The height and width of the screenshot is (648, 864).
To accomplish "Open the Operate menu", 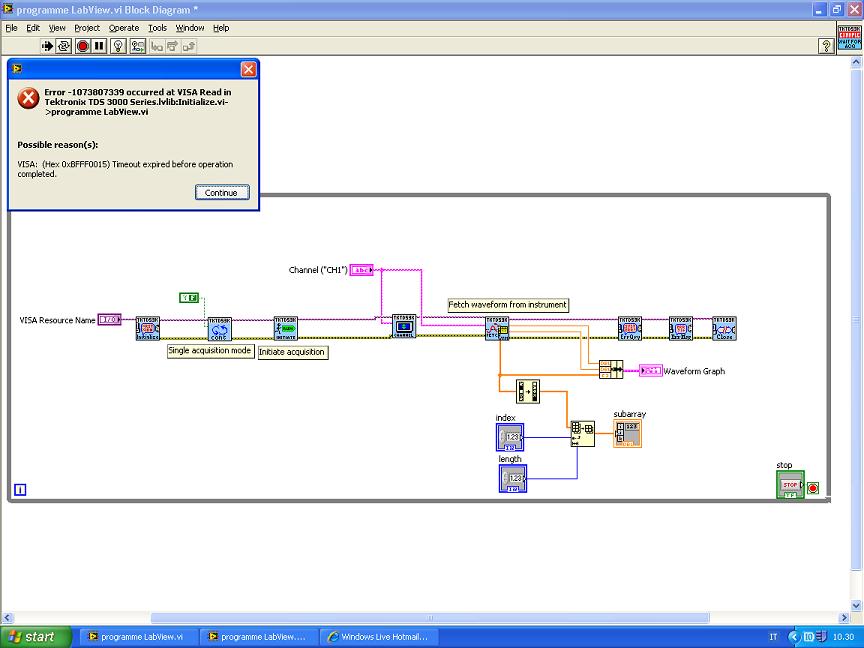I will coord(123,28).
